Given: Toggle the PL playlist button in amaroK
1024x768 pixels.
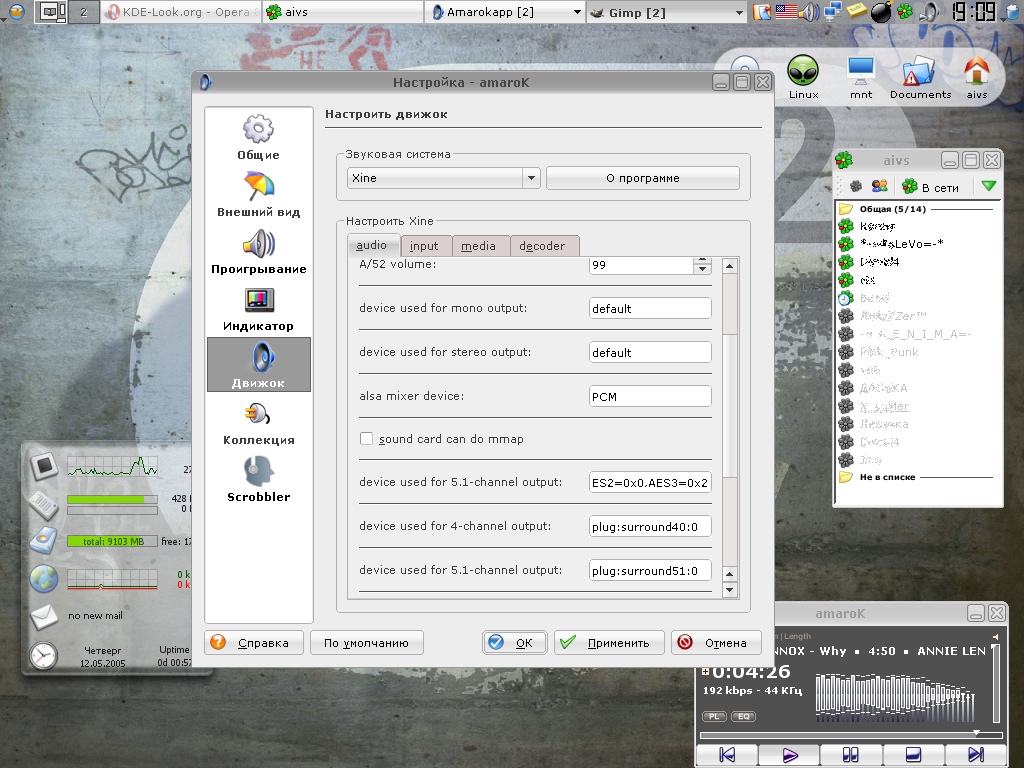Looking at the screenshot, I should click(714, 716).
